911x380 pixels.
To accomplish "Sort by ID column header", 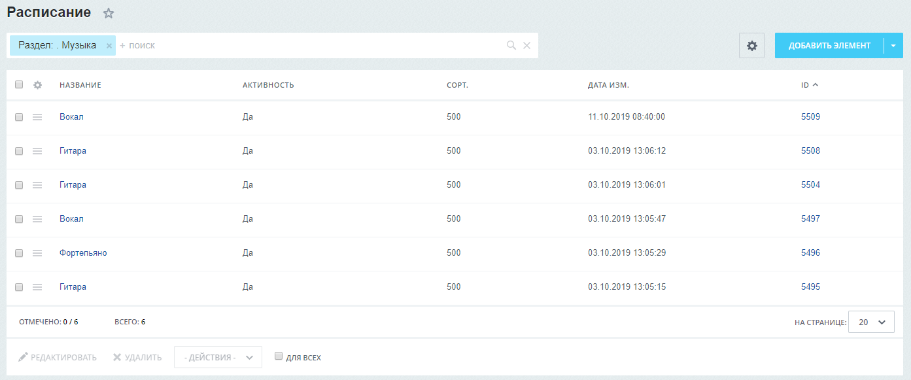I will [809, 85].
